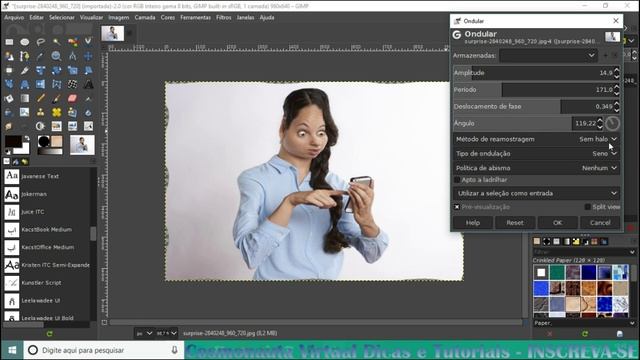Expand 'Utilizar a seleção como entrada' dropdown
Viewport: 640px width, 360px height.
pos(536,193)
